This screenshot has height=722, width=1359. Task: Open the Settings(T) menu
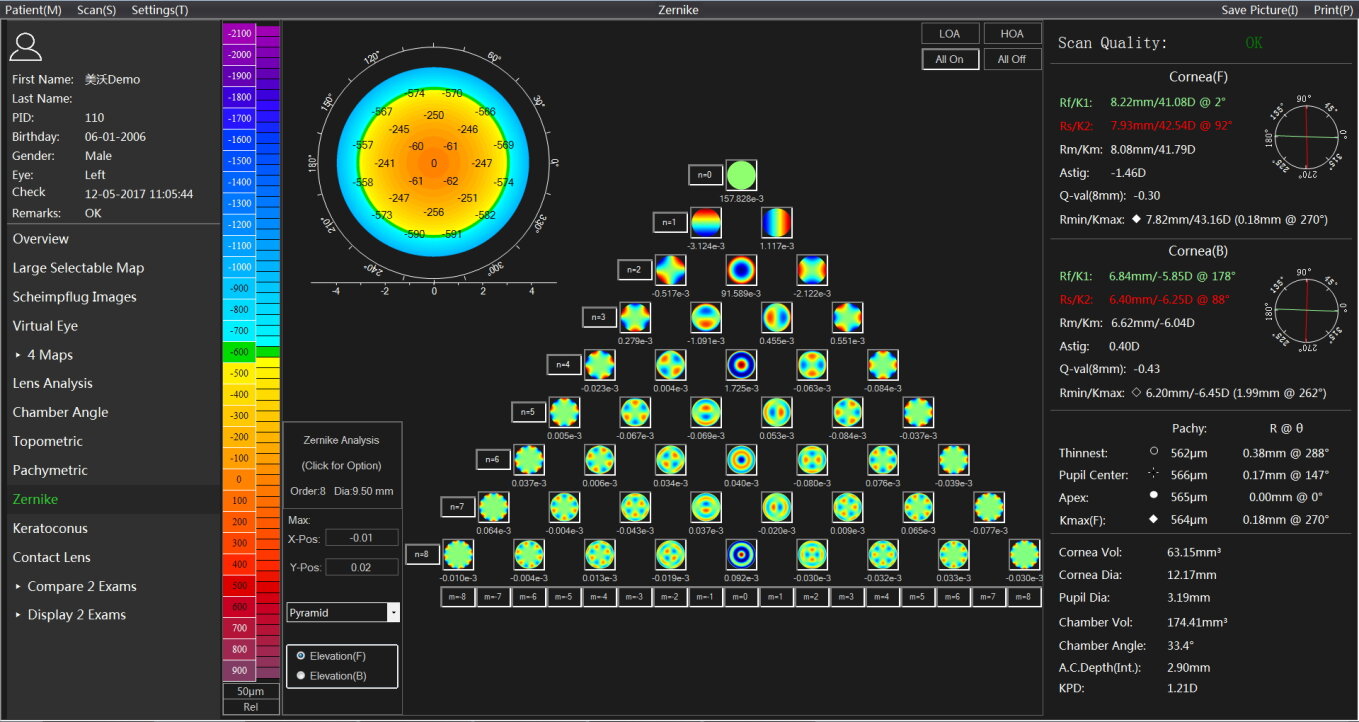159,9
